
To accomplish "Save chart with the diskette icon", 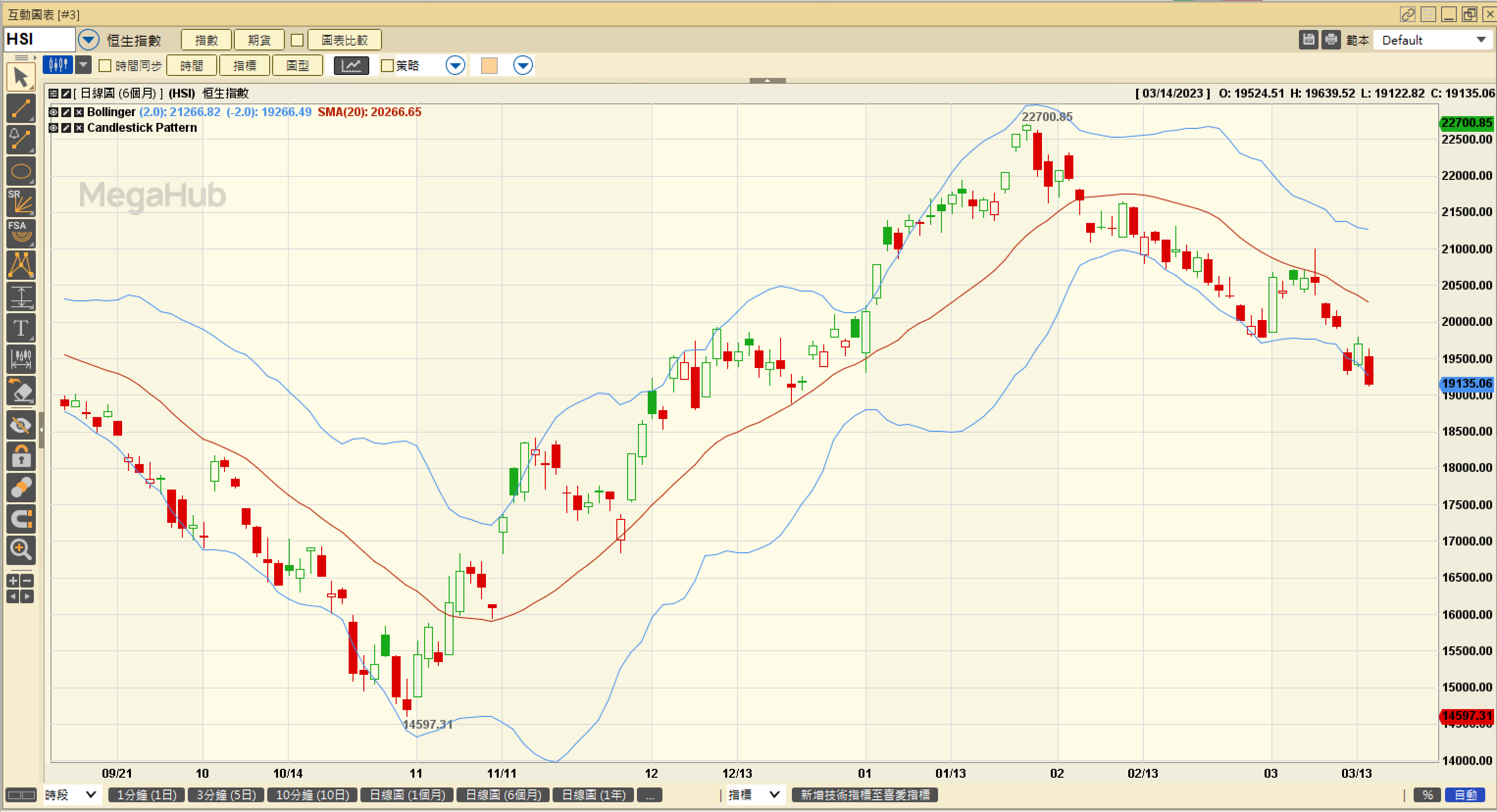I will pyautogui.click(x=1308, y=40).
